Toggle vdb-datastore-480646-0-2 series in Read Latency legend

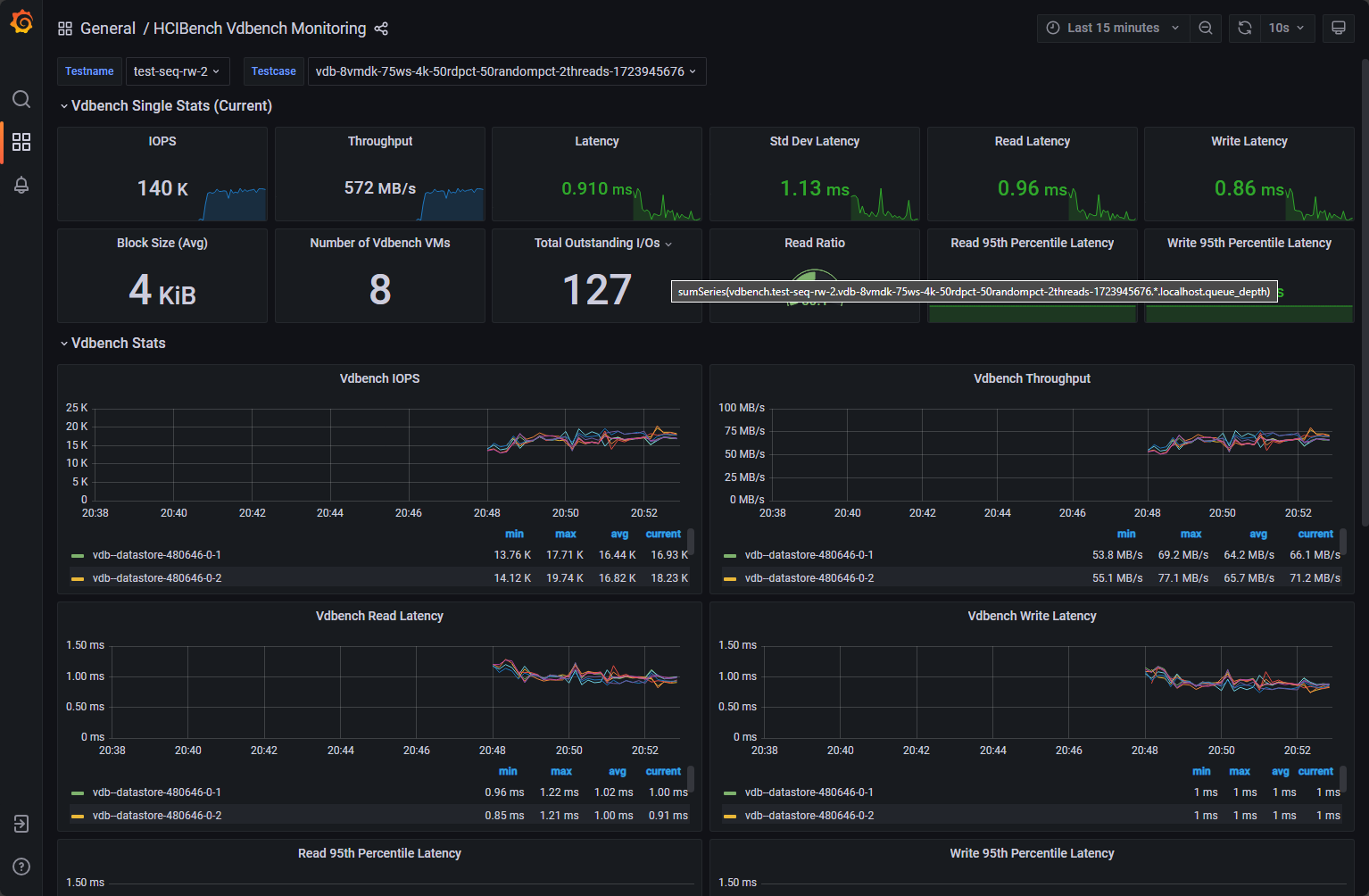pos(156,816)
